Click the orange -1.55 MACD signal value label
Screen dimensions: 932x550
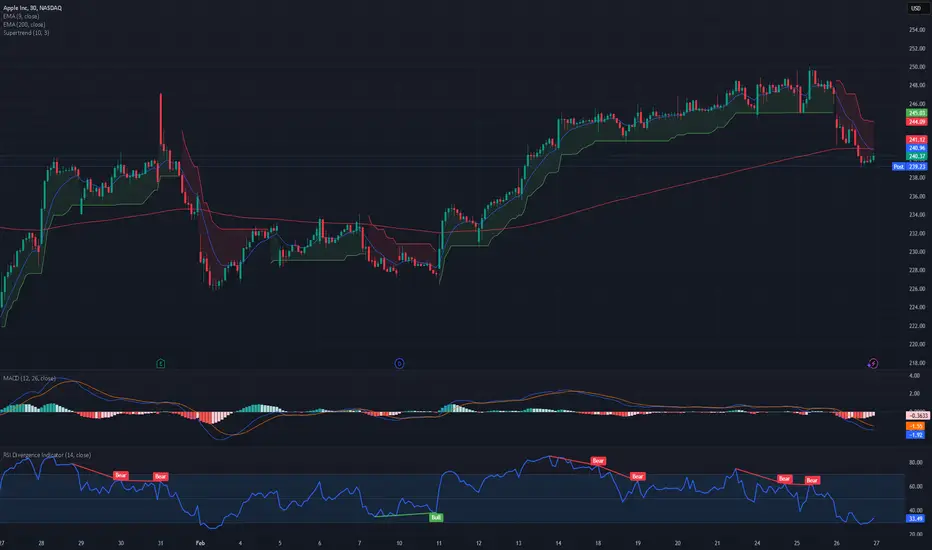(x=916, y=426)
